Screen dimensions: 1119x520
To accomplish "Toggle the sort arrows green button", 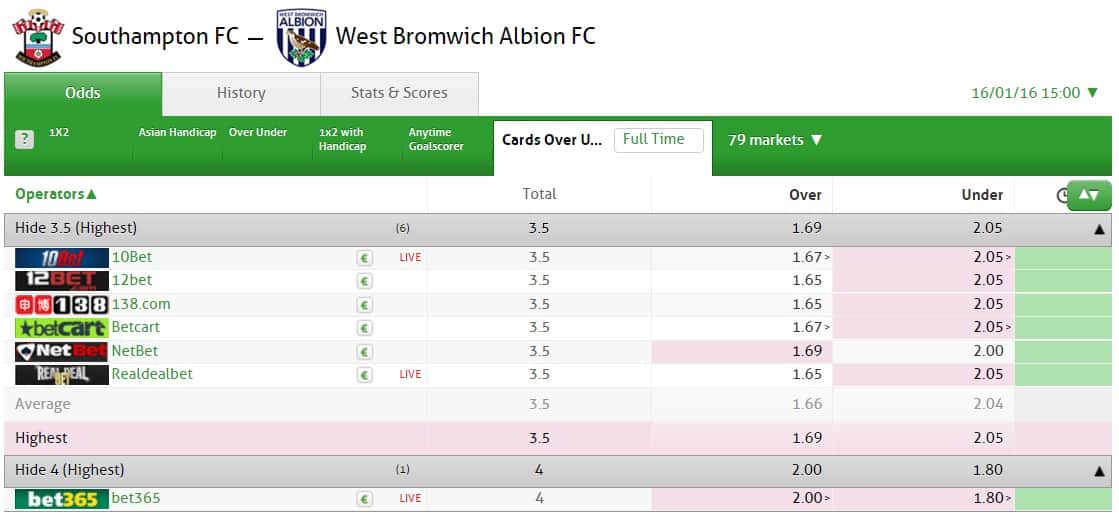I will [1089, 195].
